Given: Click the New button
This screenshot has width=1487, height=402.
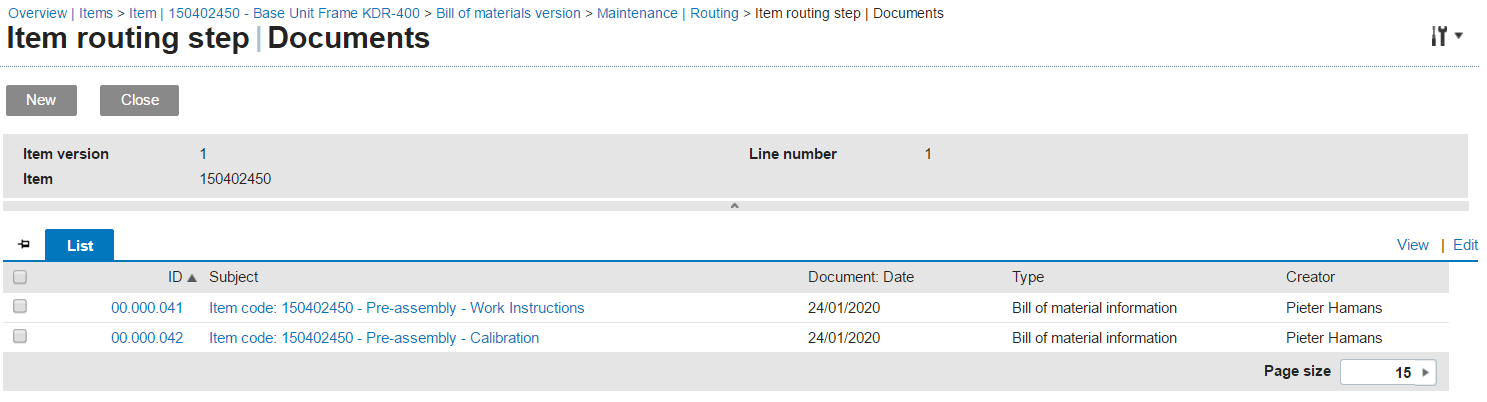Looking at the screenshot, I should [41, 100].
